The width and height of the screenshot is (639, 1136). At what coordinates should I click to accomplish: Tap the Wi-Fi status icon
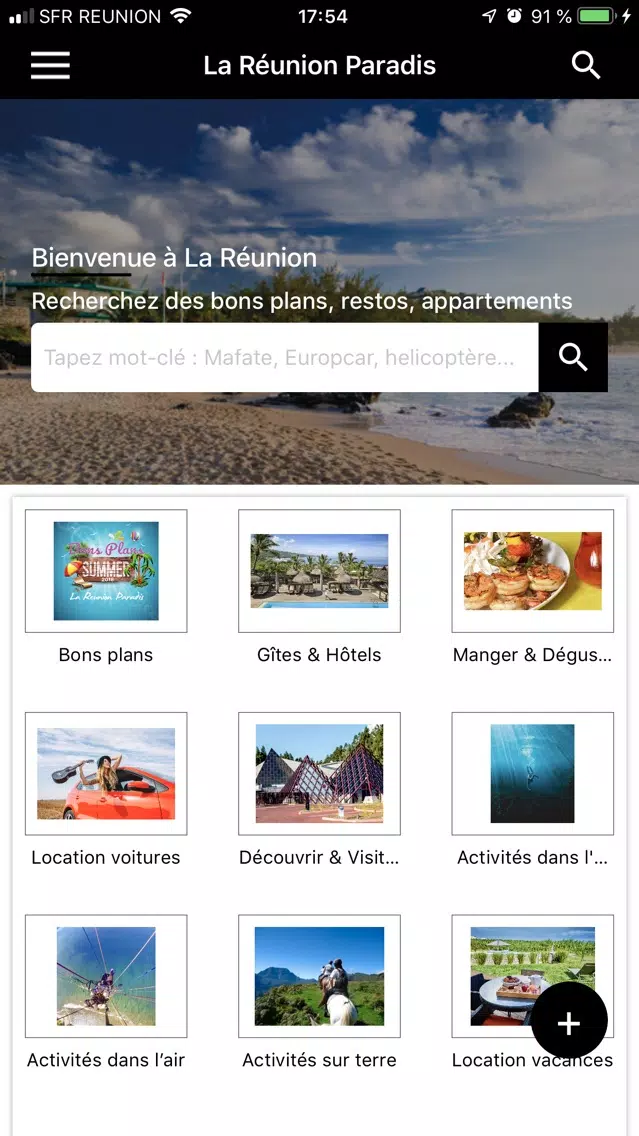180,16
